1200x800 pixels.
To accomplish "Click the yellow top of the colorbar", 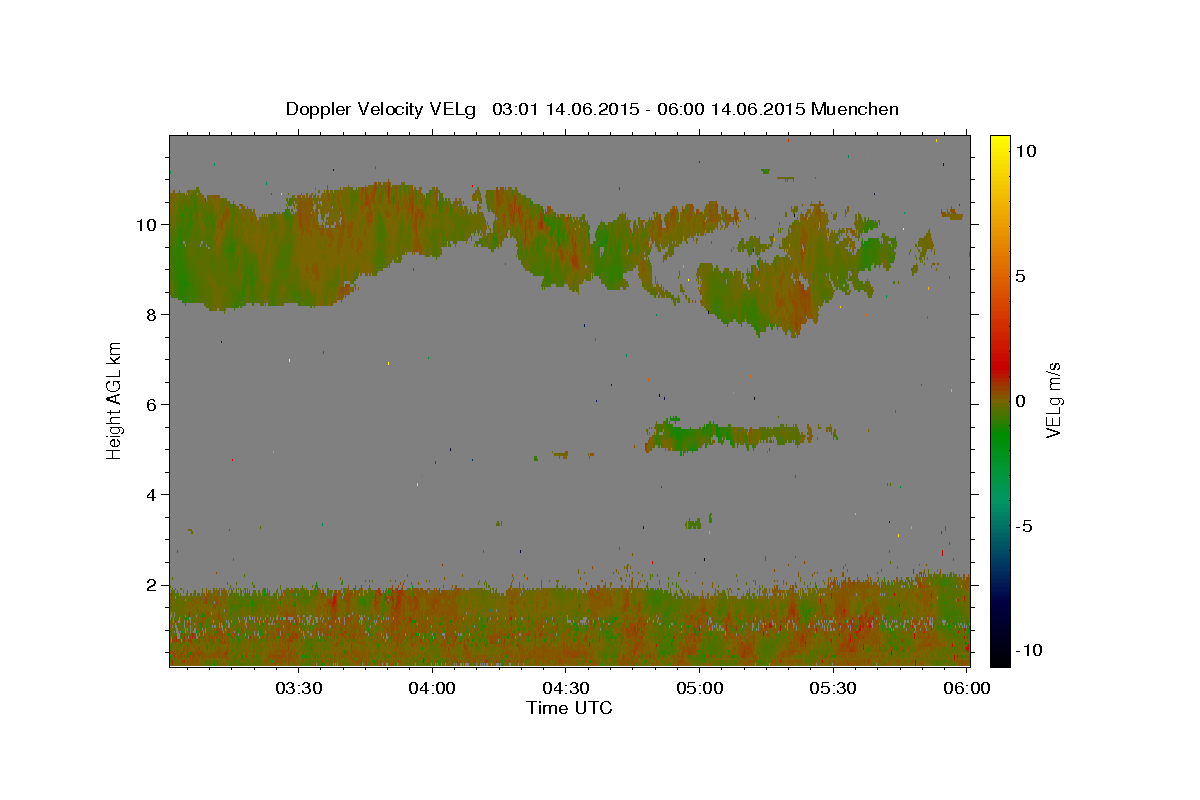I will point(1000,145).
